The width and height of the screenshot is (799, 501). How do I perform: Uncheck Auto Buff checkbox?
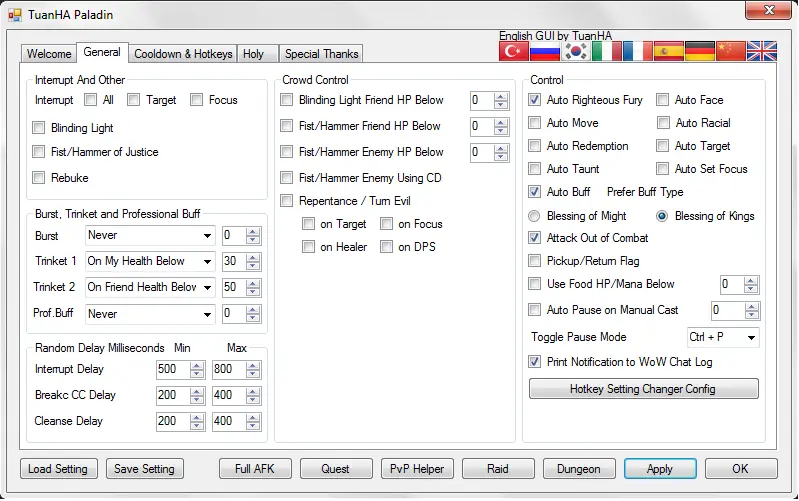point(535,192)
